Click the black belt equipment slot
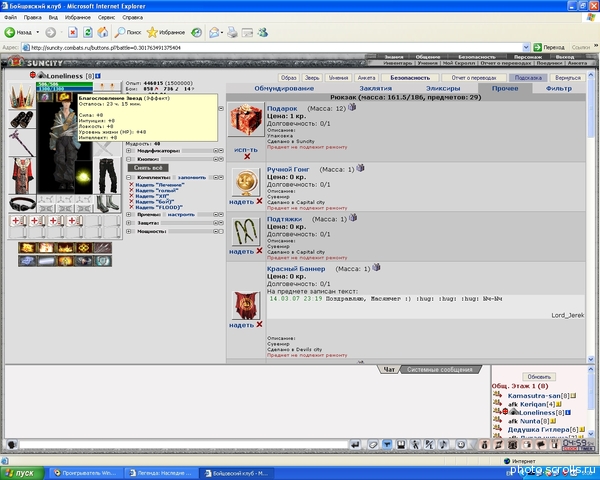Screen dimensions: 600x480 22,204
